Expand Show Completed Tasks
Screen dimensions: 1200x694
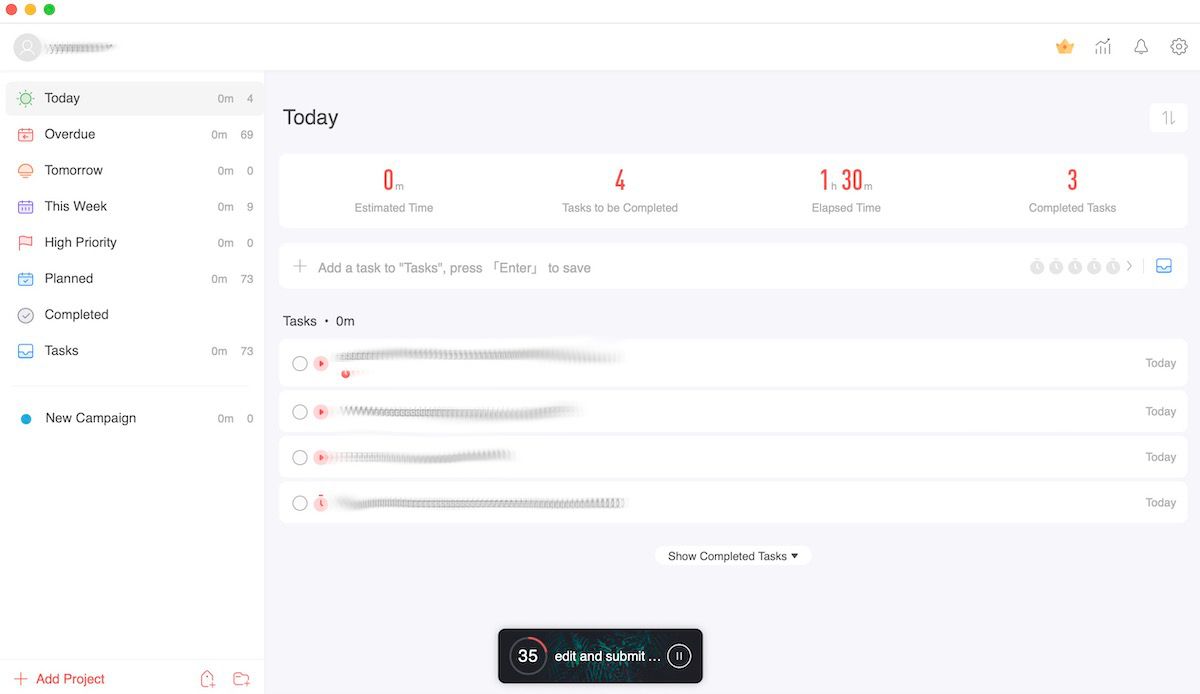733,556
